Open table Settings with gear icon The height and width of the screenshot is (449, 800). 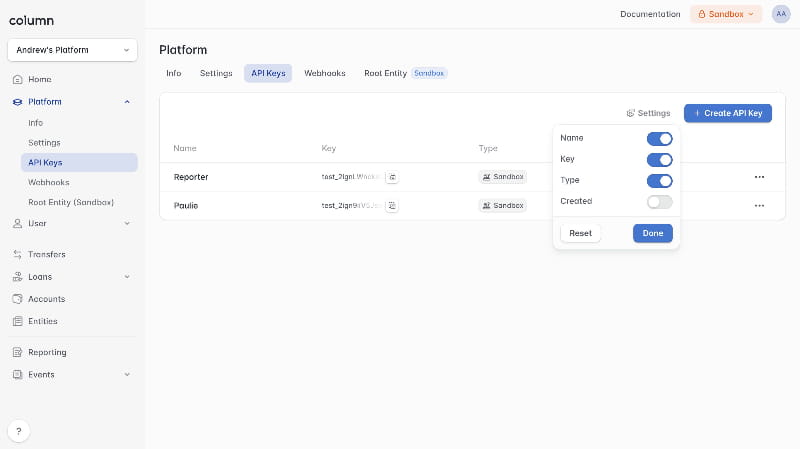648,113
